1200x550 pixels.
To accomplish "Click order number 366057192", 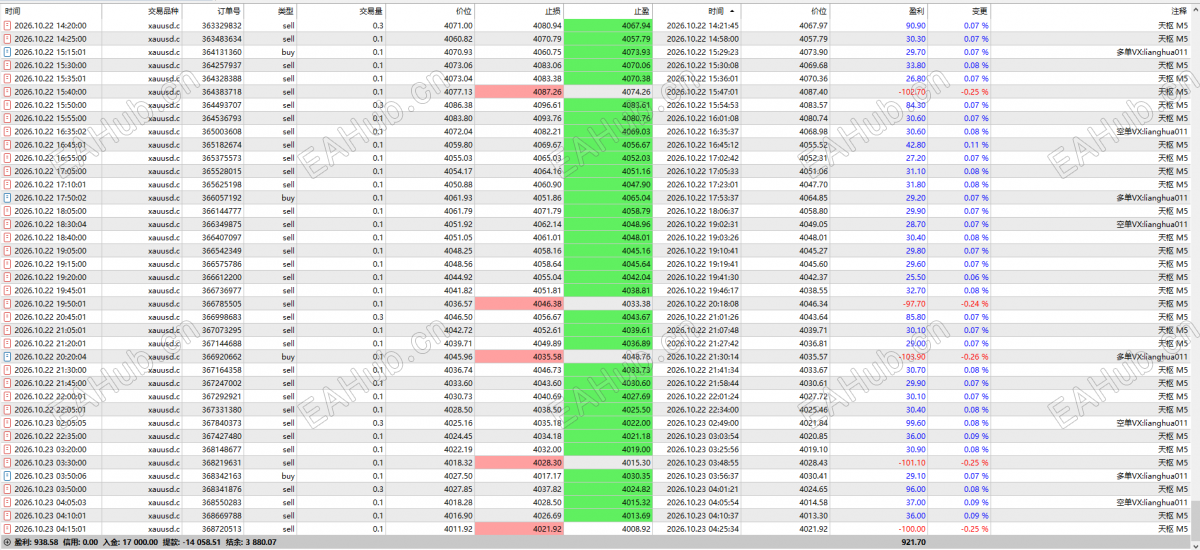I will 221,197.
